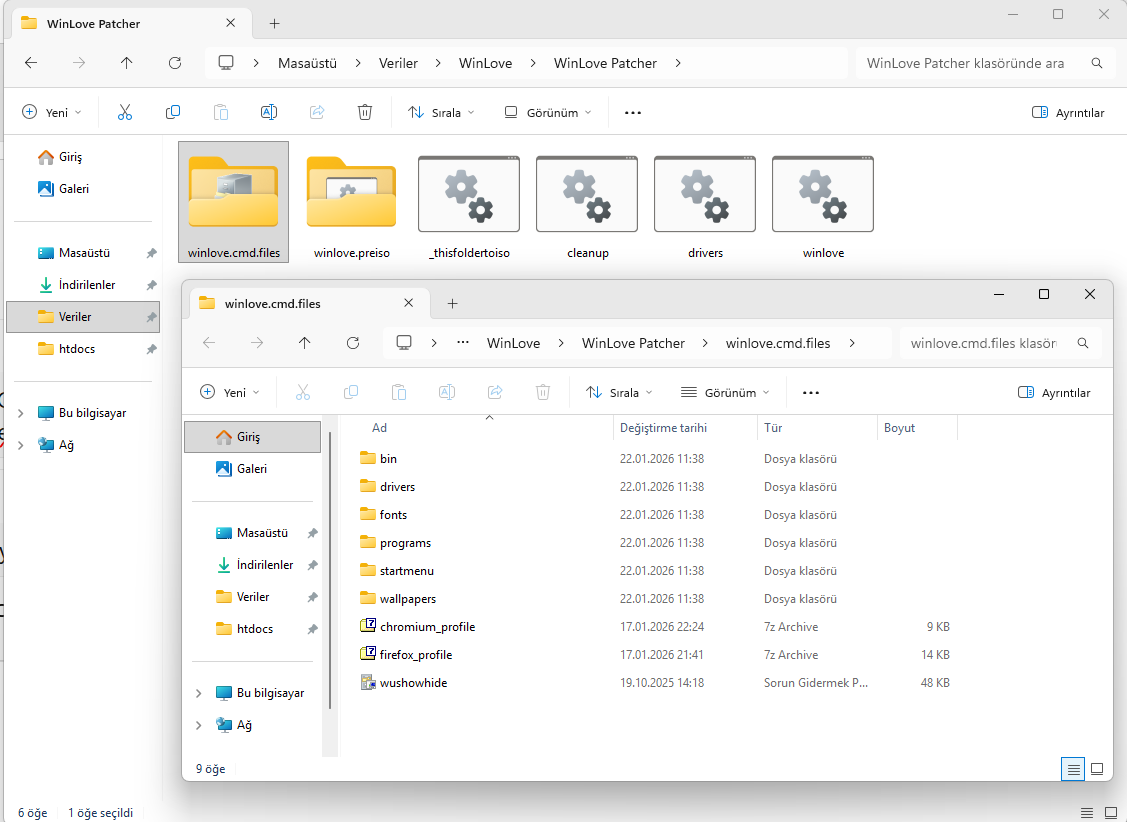Viewport: 1127px width, 822px height.
Task: Select the winlove.preiso folder thumbnail
Action: [x=351, y=203]
